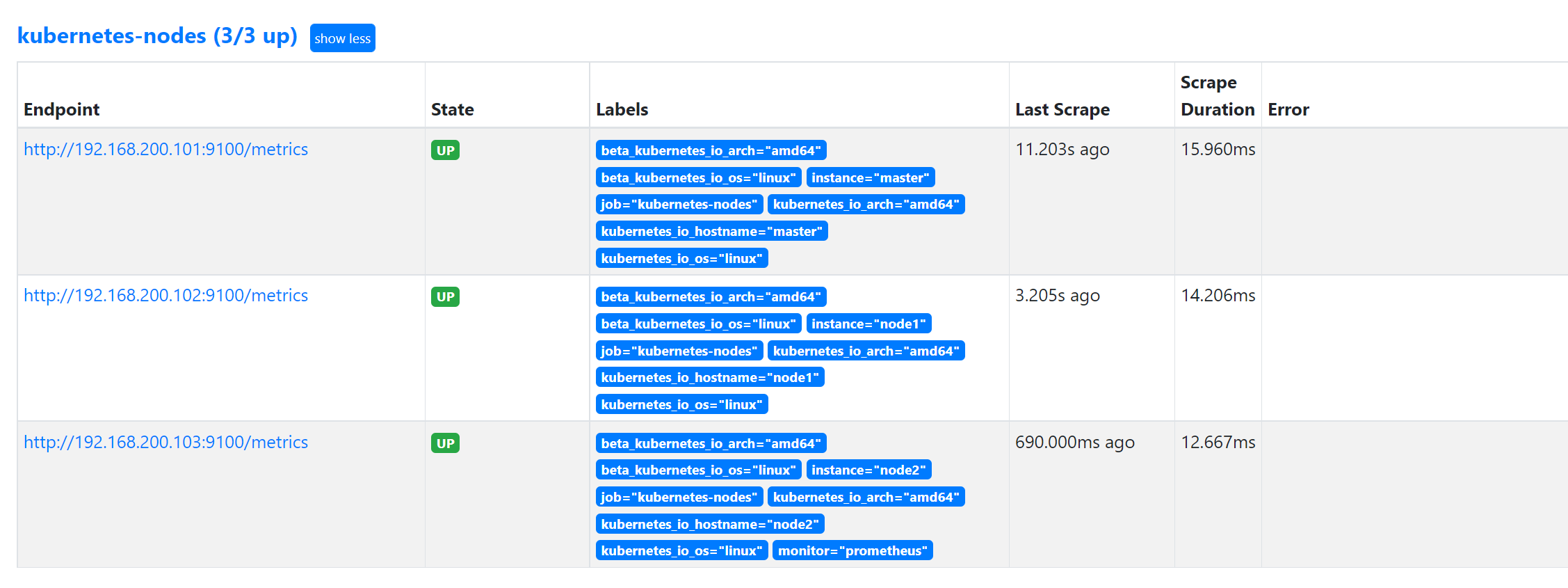Click beta_kubernetes_io_arch label in master row
1568x588 pixels.
(x=711, y=150)
